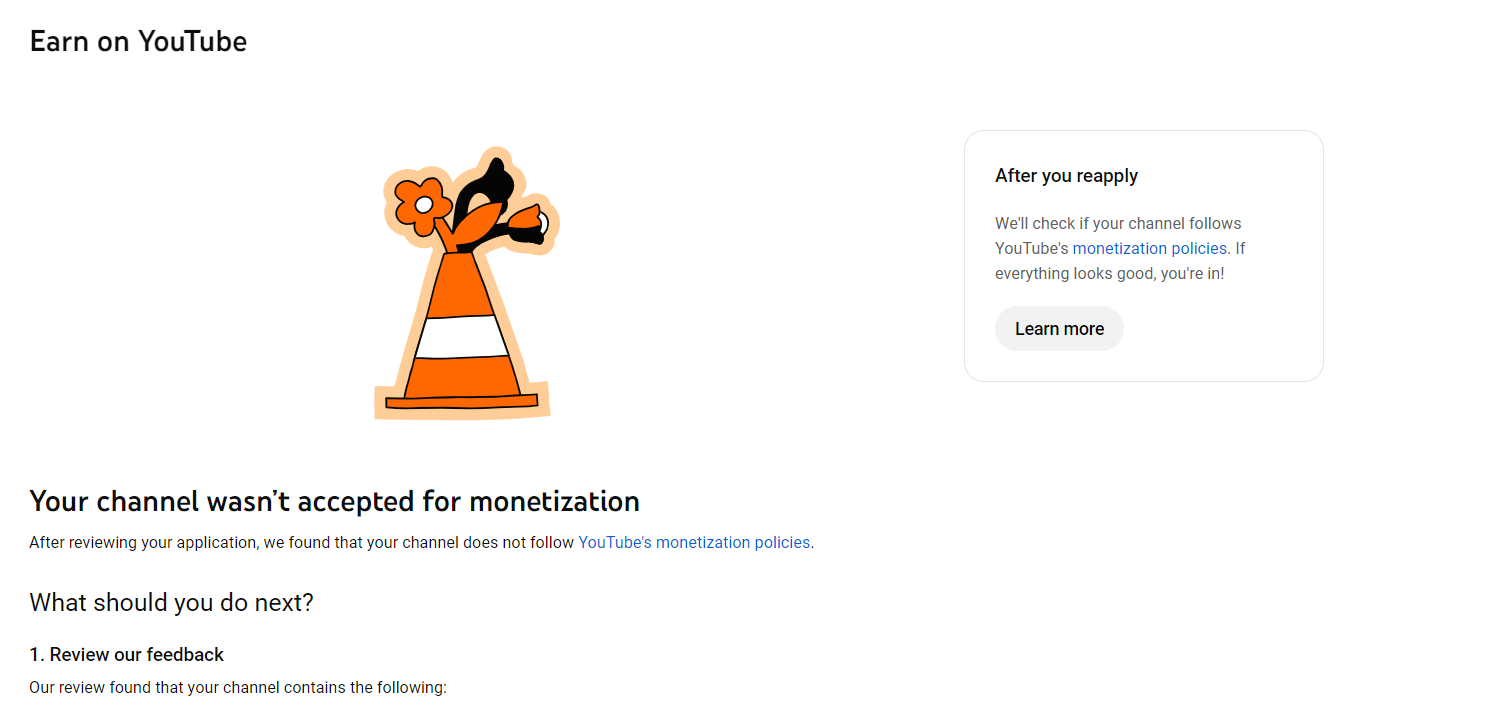Viewport: 1497px width, 725px height.
Task: Click the orange traffic cone illustration
Action: (x=464, y=283)
